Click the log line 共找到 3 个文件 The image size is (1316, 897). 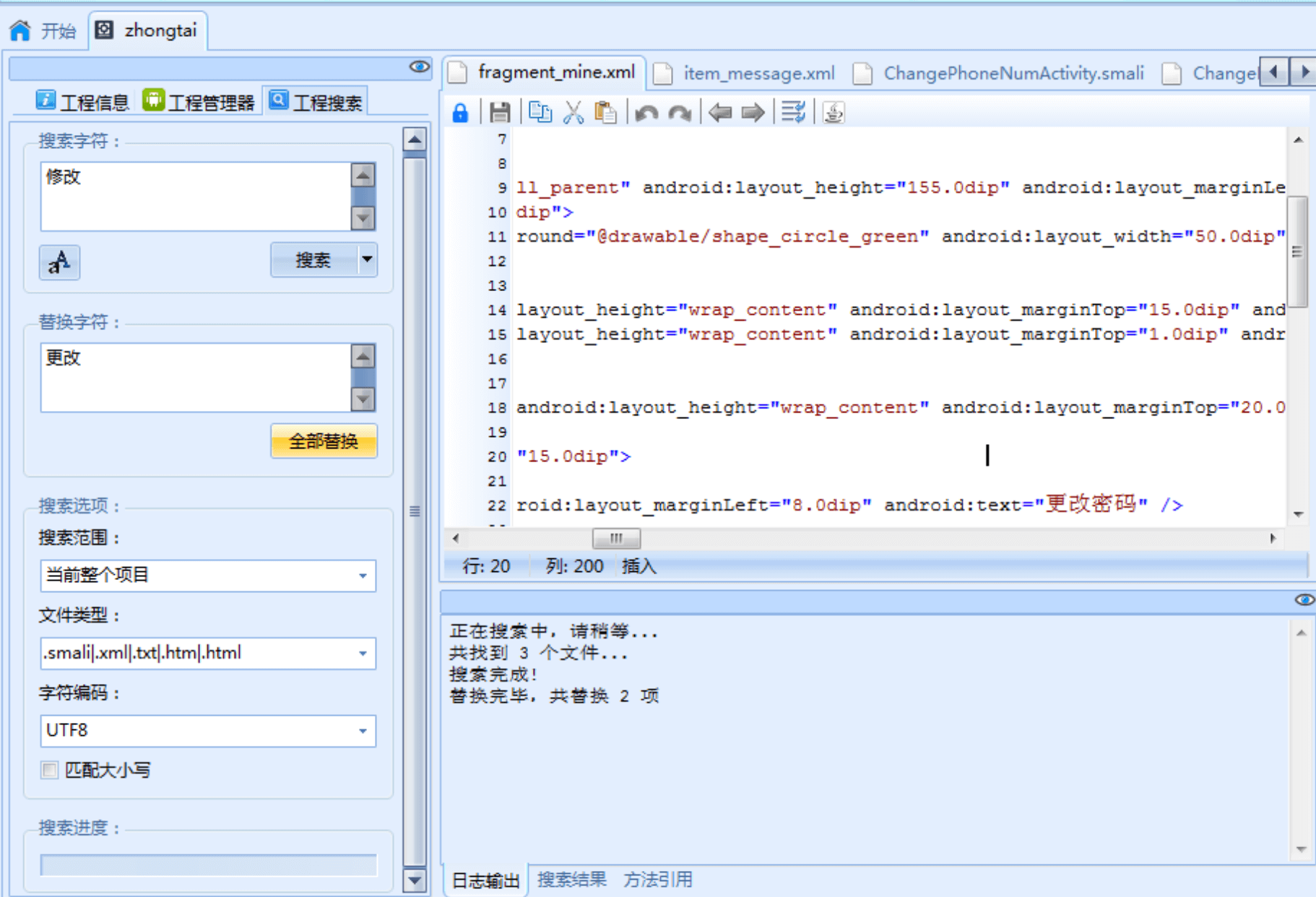[x=539, y=653]
